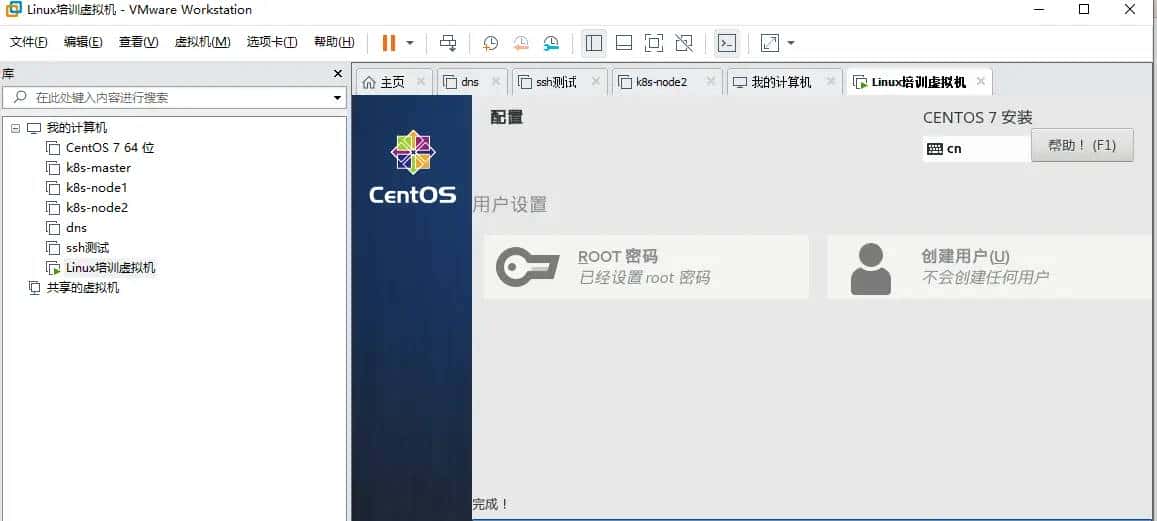Viewport: 1157px width, 521px height.
Task: Click the Pause virtual machine toolbar icon
Action: pyautogui.click(x=389, y=43)
